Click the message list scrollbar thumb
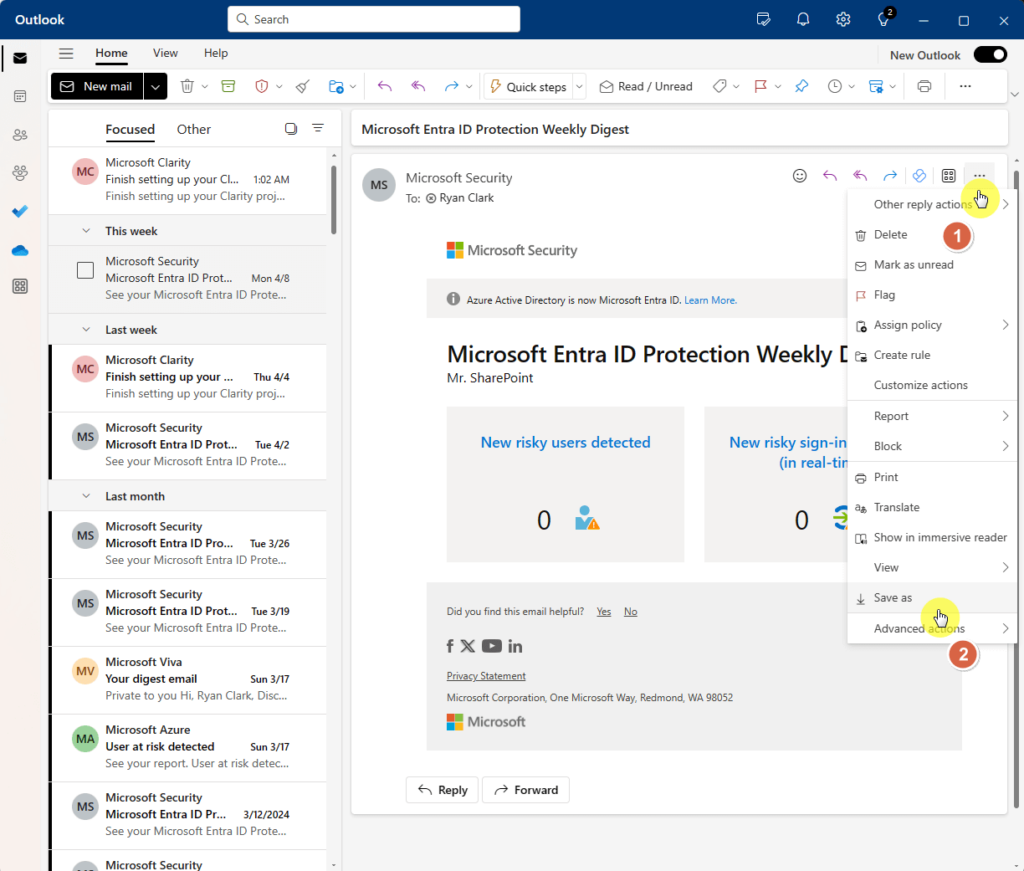Viewport: 1024px width, 871px height. [x=334, y=199]
